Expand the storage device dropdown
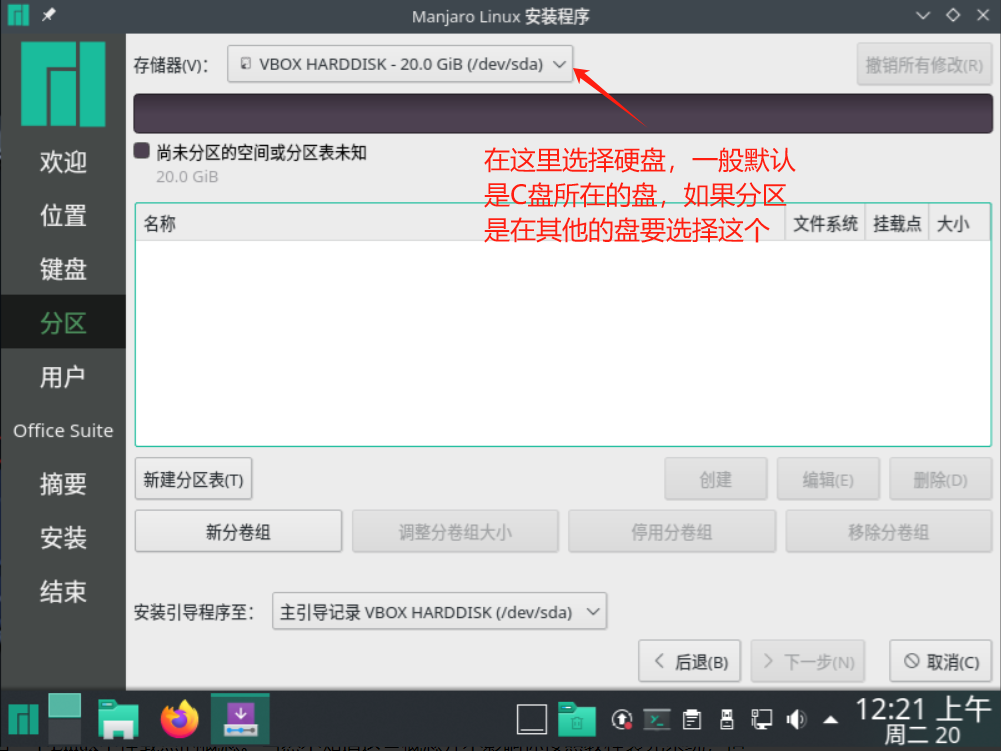The image size is (1001, 751). 400,64
